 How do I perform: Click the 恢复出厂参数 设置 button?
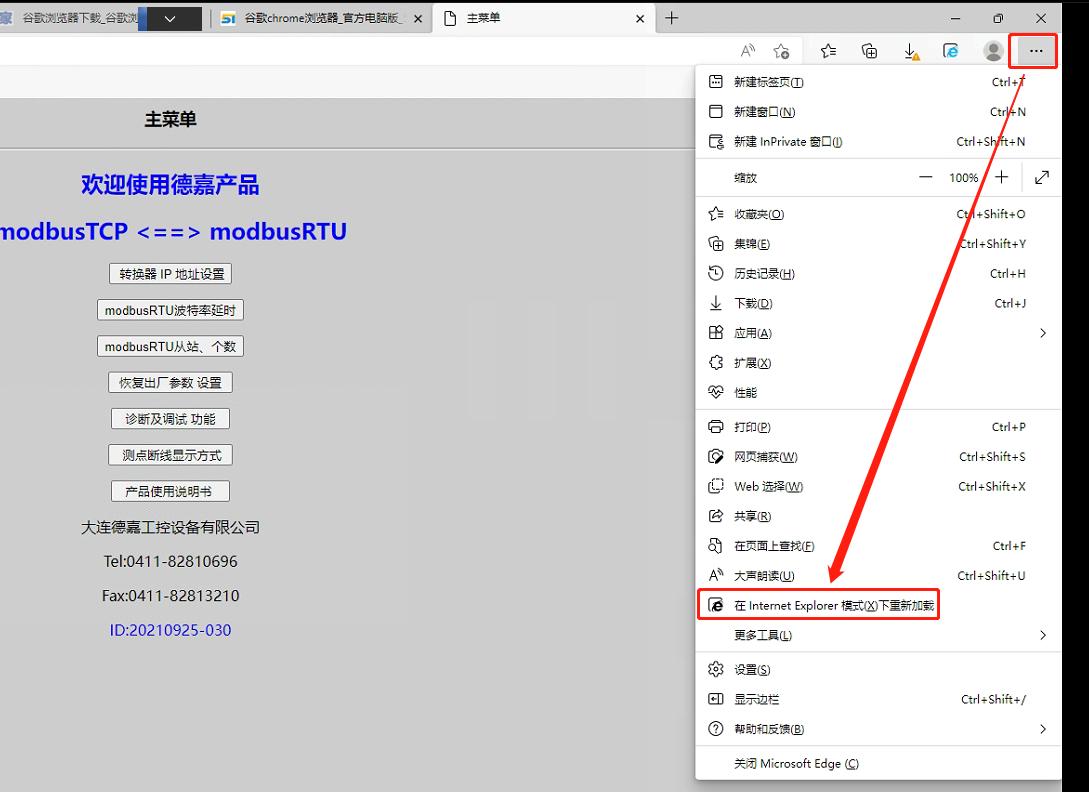coord(170,382)
